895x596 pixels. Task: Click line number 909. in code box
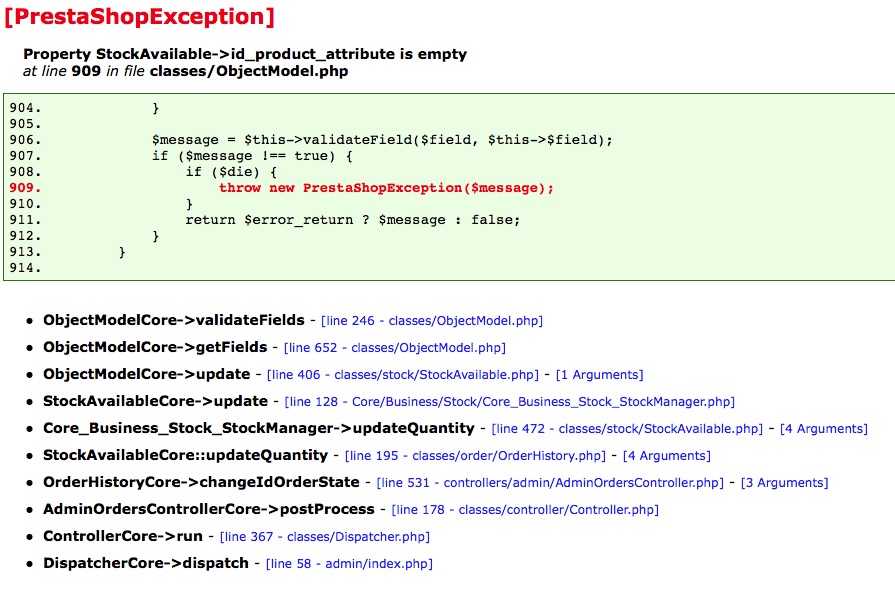(25, 188)
